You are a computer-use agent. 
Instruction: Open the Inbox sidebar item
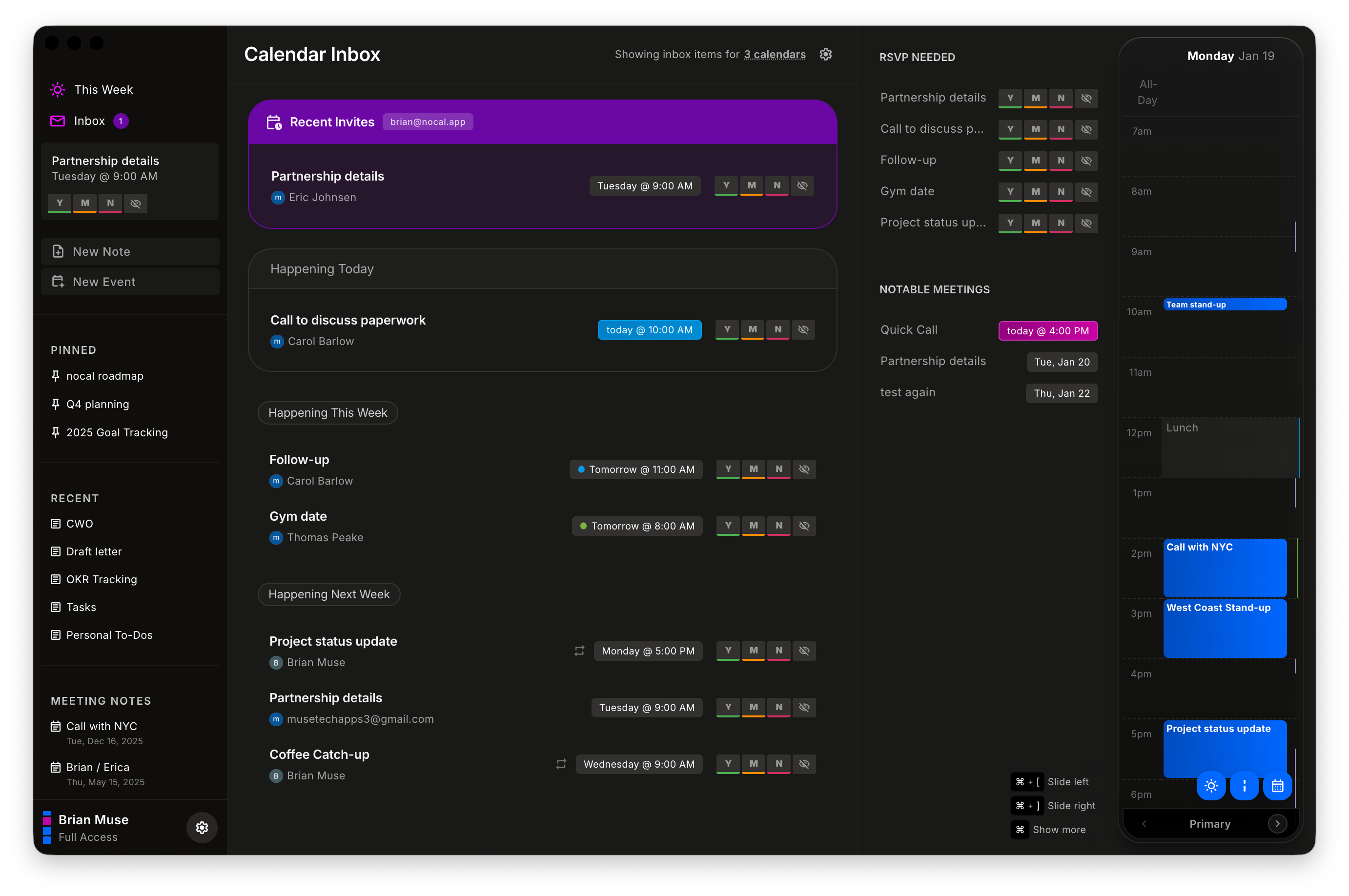coord(89,121)
